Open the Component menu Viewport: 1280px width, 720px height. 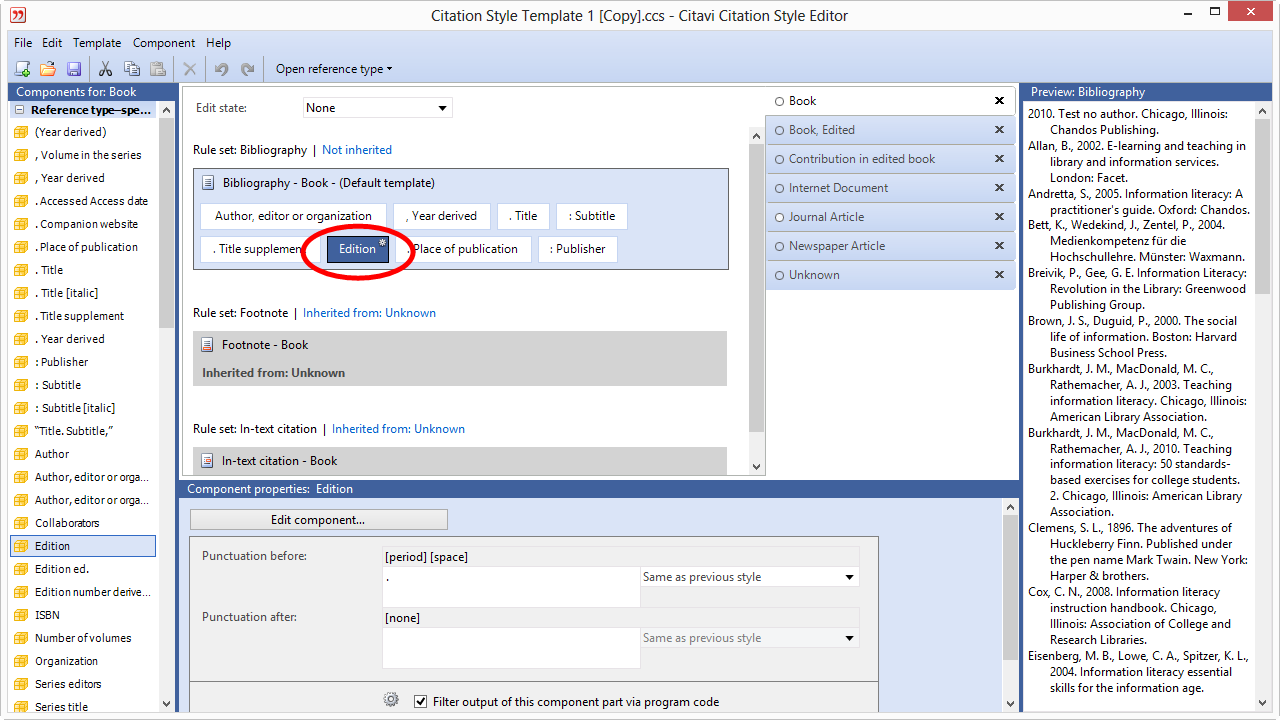[x=164, y=43]
